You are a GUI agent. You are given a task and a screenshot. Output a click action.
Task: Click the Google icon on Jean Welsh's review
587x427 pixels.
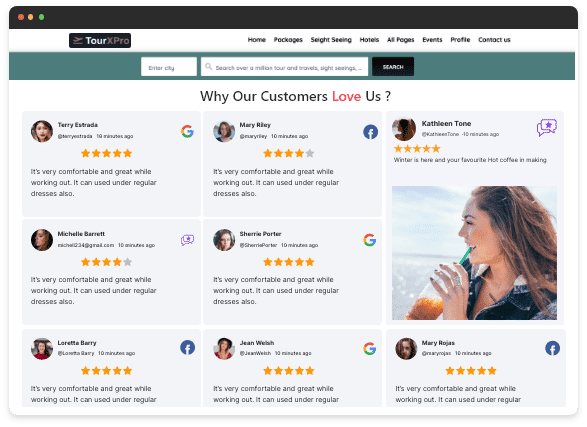(369, 348)
